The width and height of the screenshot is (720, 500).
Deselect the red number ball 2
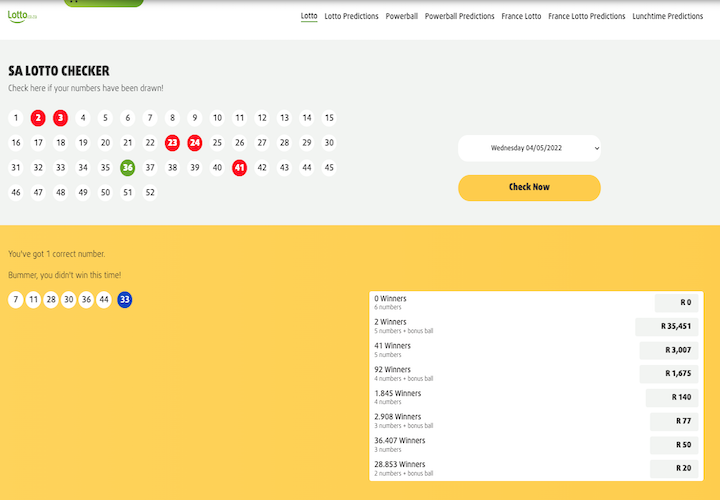click(x=38, y=118)
